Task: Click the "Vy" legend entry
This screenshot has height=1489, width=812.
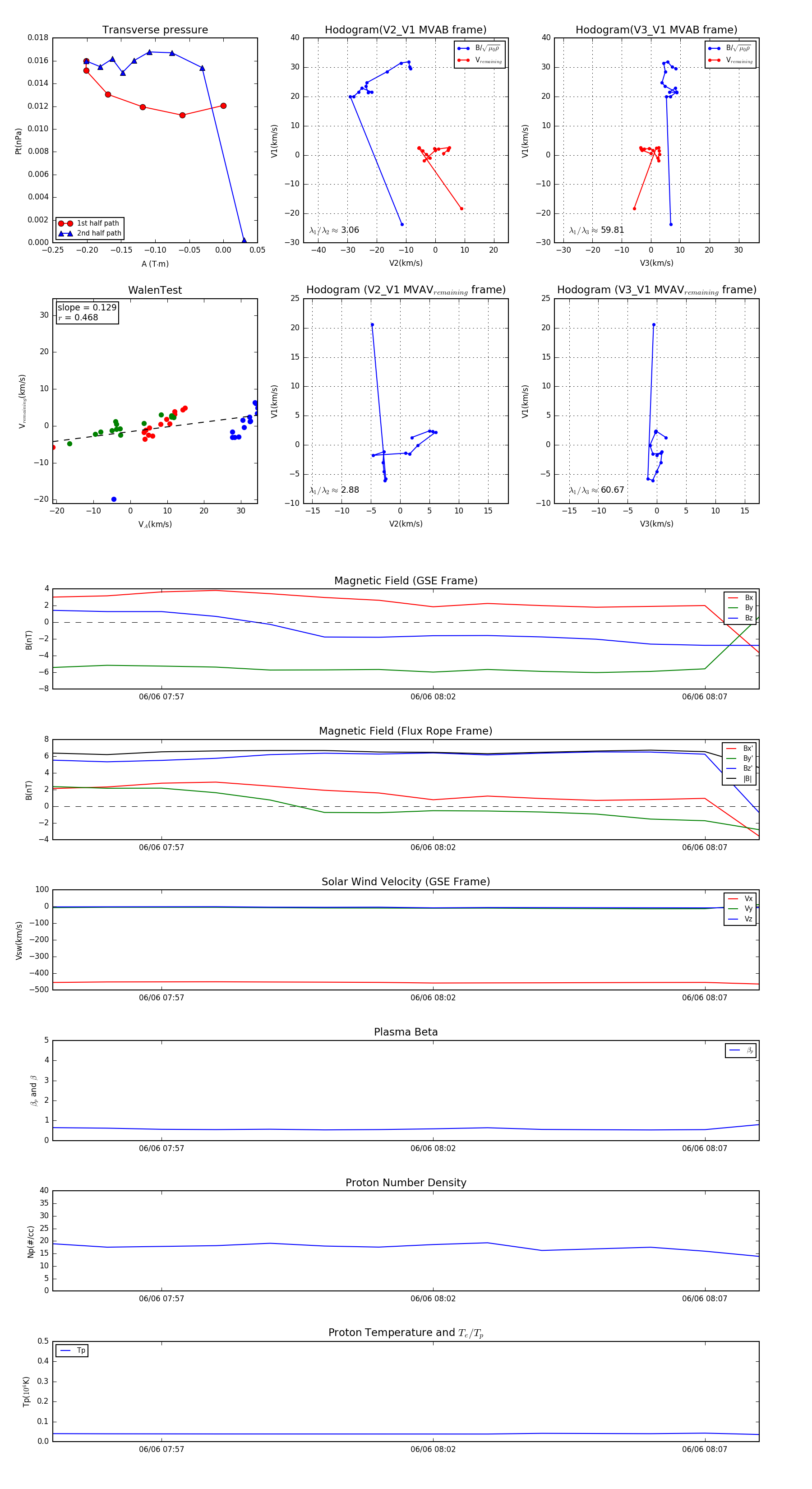Action: click(x=740, y=909)
